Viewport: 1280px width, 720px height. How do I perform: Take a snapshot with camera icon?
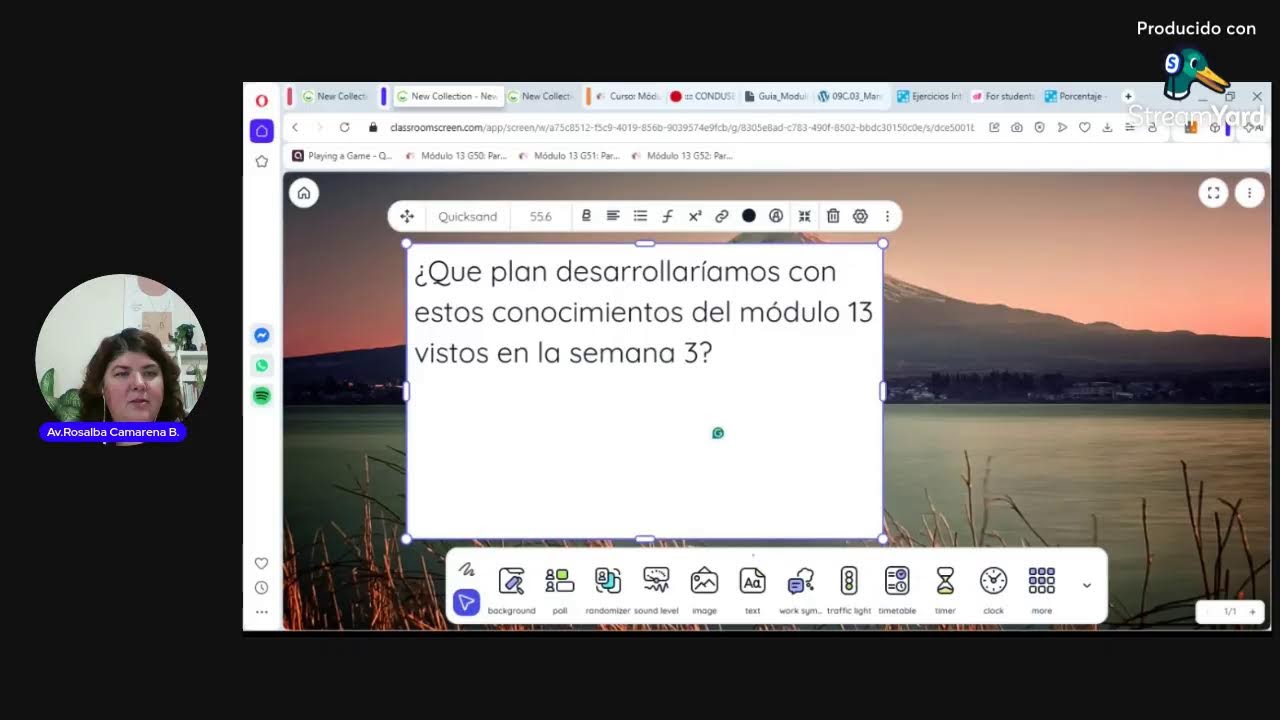tap(1017, 127)
